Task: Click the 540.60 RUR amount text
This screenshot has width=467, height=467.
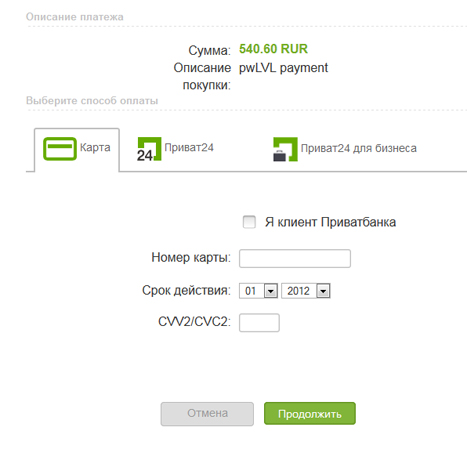Action: (x=273, y=49)
